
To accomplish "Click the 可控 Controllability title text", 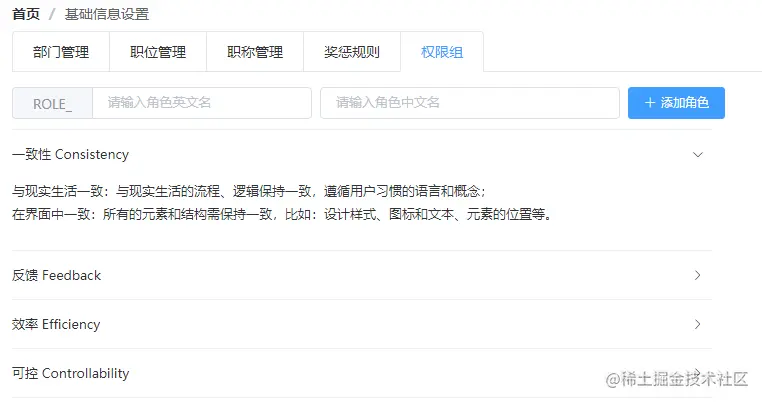I will click(x=70, y=373).
